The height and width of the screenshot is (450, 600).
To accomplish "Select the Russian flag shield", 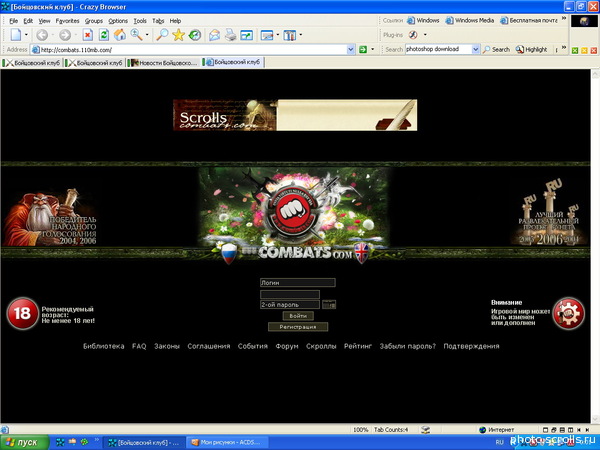I will click(x=229, y=253).
